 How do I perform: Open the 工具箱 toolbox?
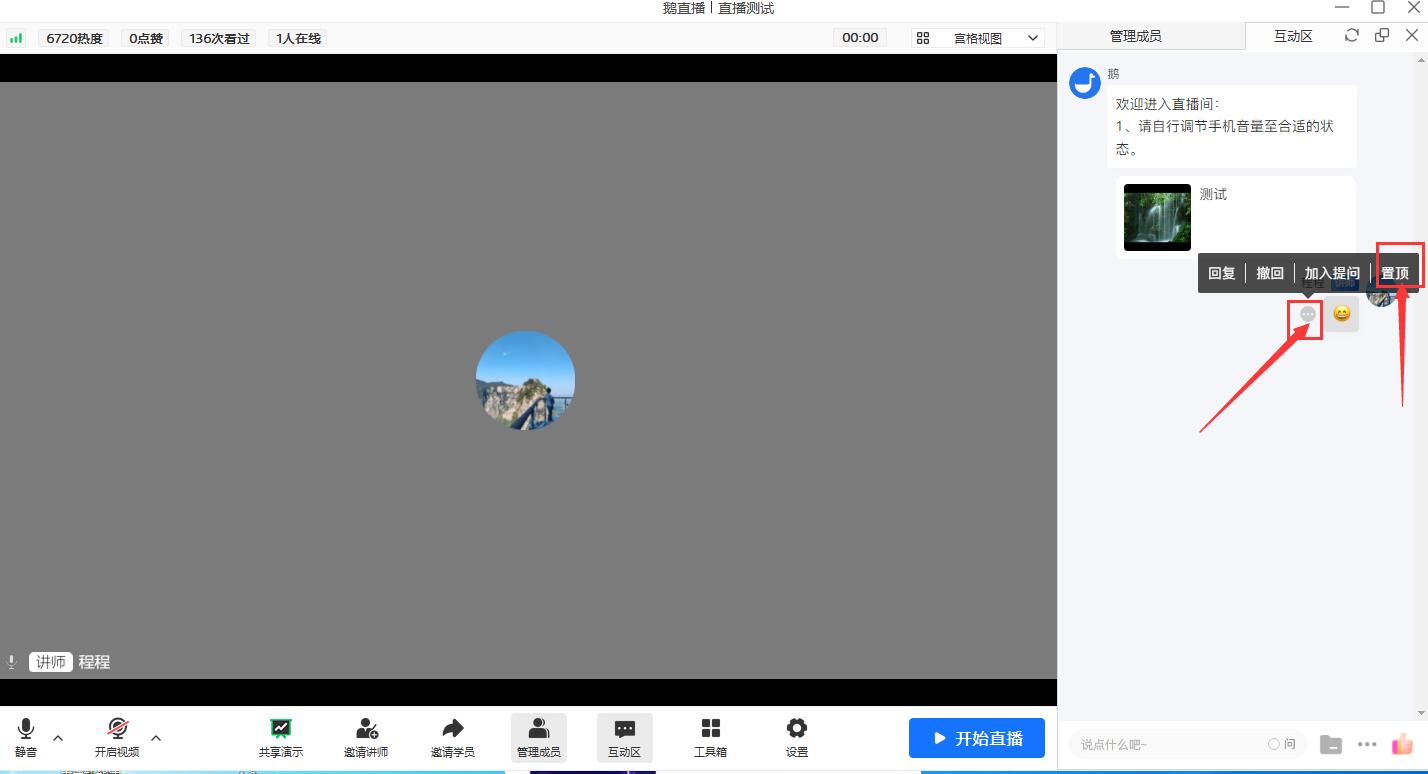click(710, 737)
